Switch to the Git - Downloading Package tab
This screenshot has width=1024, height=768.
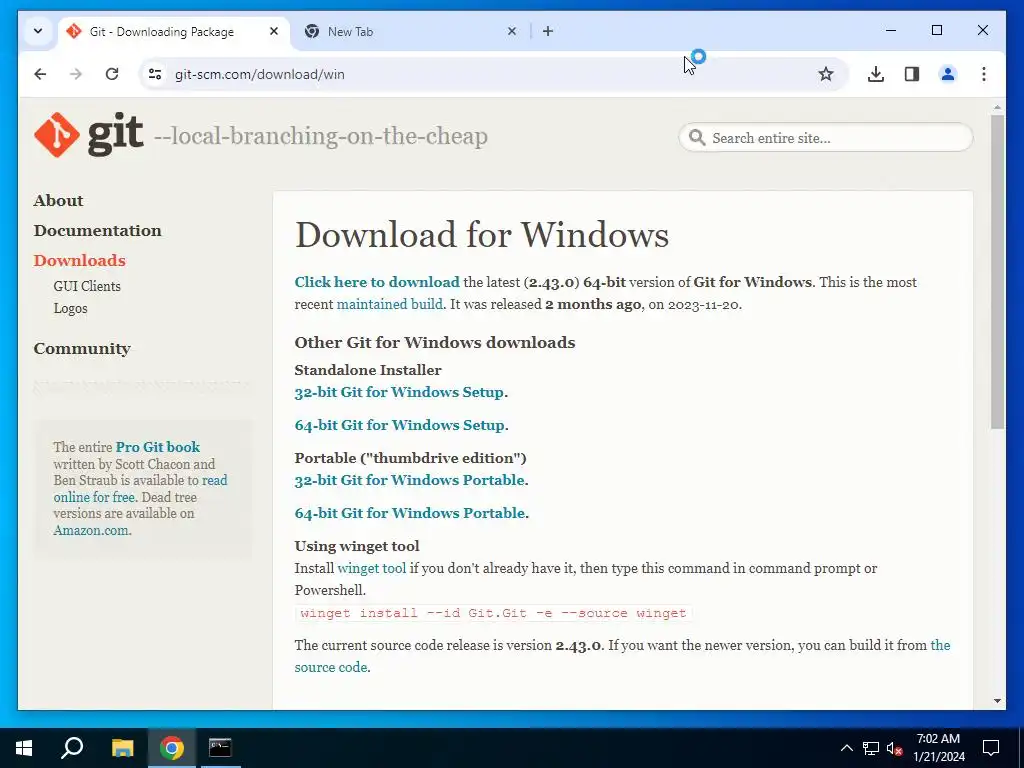pos(161,31)
